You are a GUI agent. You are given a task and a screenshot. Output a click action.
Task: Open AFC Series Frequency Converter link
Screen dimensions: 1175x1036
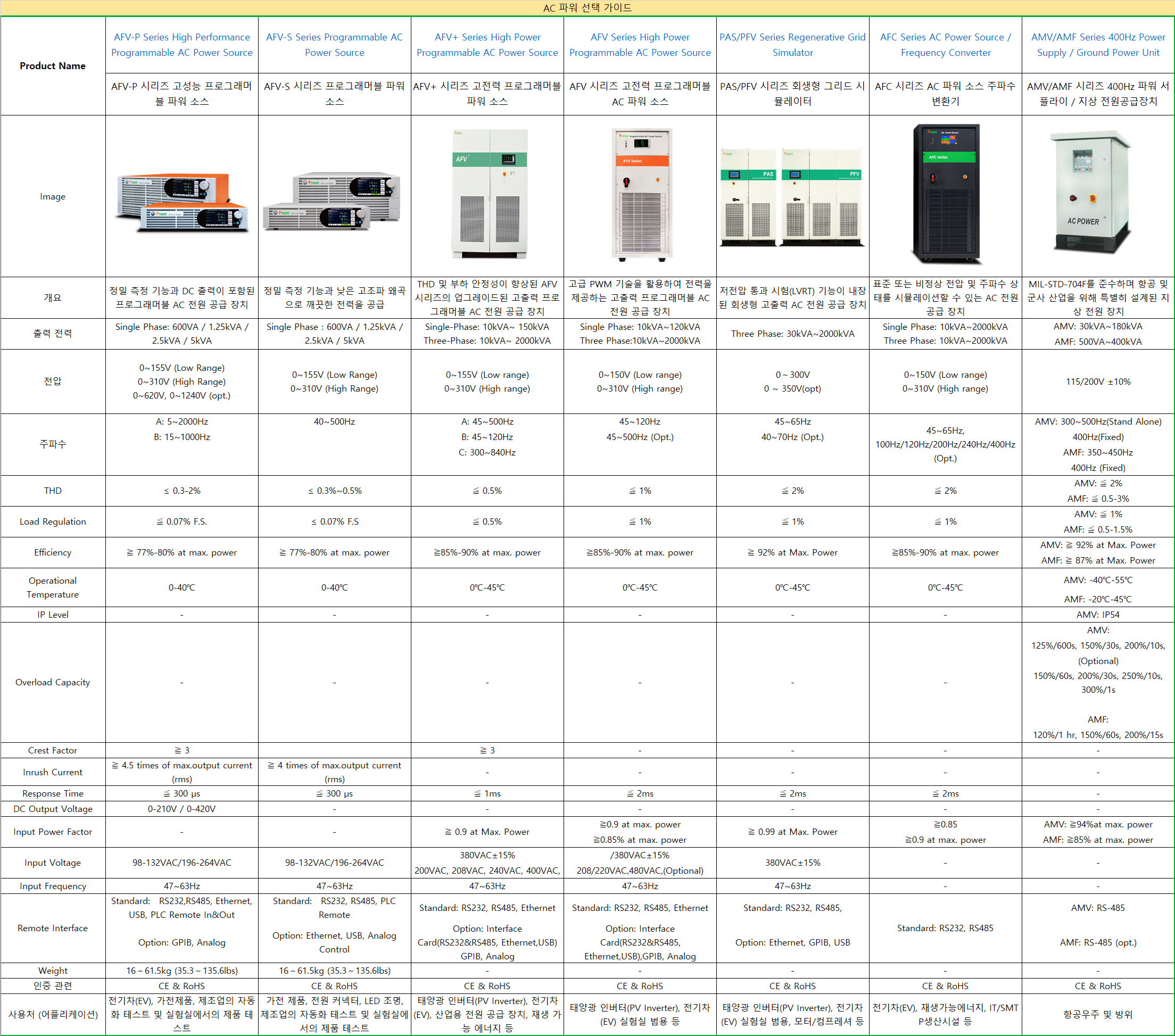[945, 45]
